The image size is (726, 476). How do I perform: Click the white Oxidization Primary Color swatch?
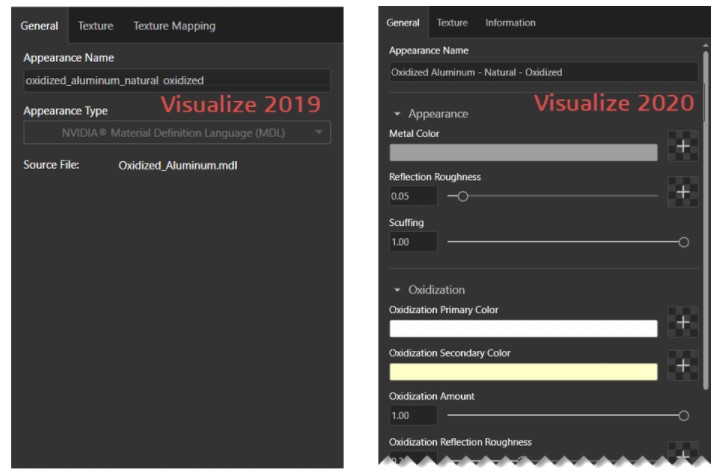click(523, 328)
